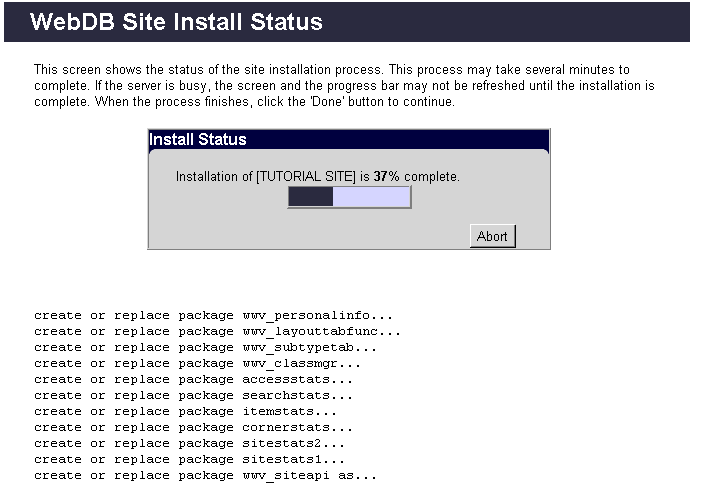Image resolution: width=718 pixels, height=487 pixels.
Task: Click the itemstats package log line
Action: (186, 411)
